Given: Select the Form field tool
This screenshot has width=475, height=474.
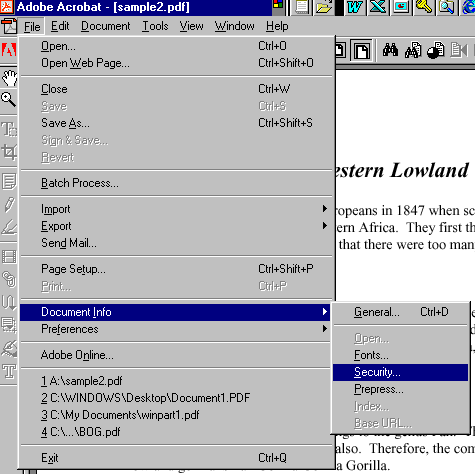Looking at the screenshot, I should 9,325.
